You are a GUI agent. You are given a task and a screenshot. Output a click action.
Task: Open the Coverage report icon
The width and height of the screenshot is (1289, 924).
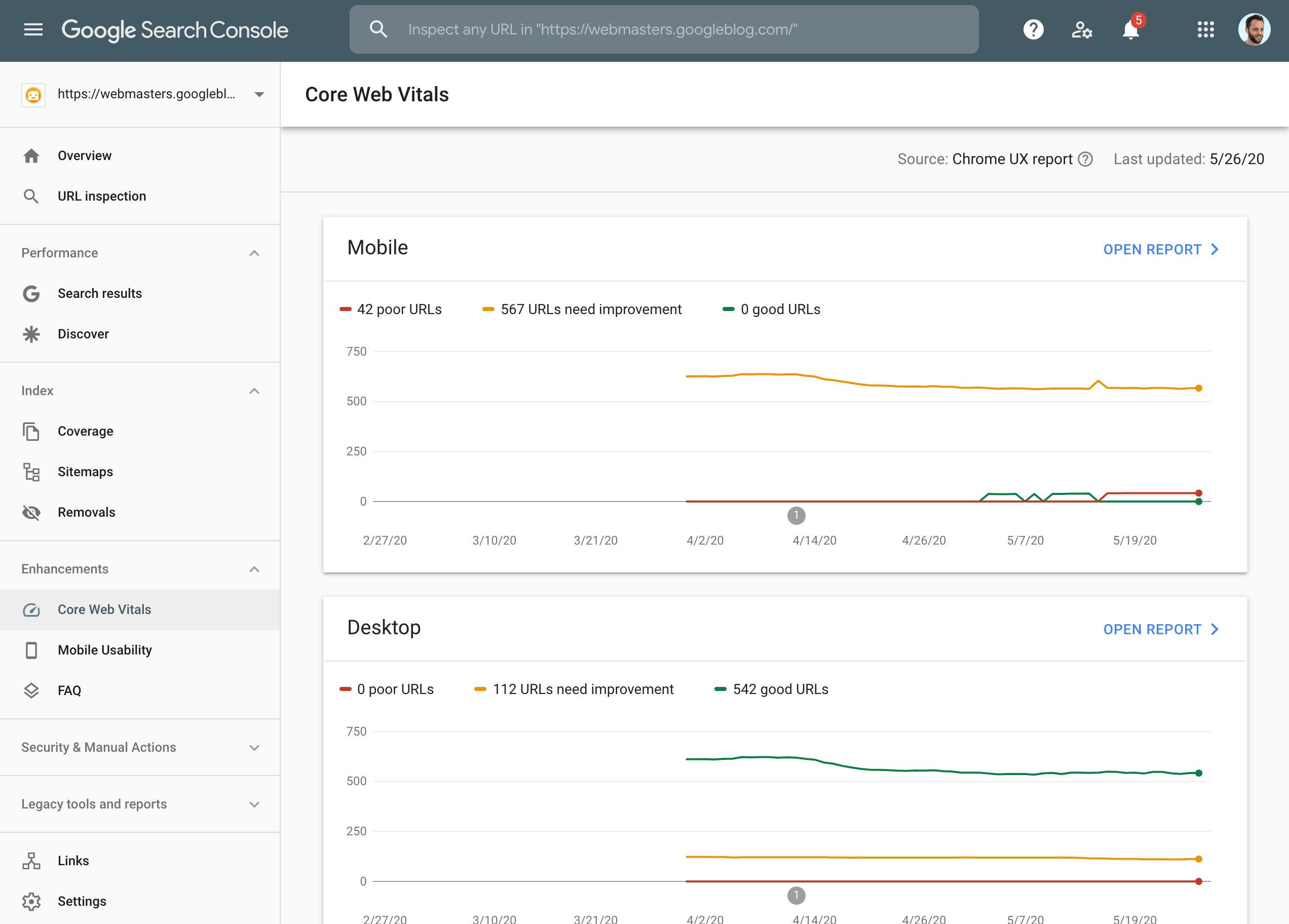(32, 431)
